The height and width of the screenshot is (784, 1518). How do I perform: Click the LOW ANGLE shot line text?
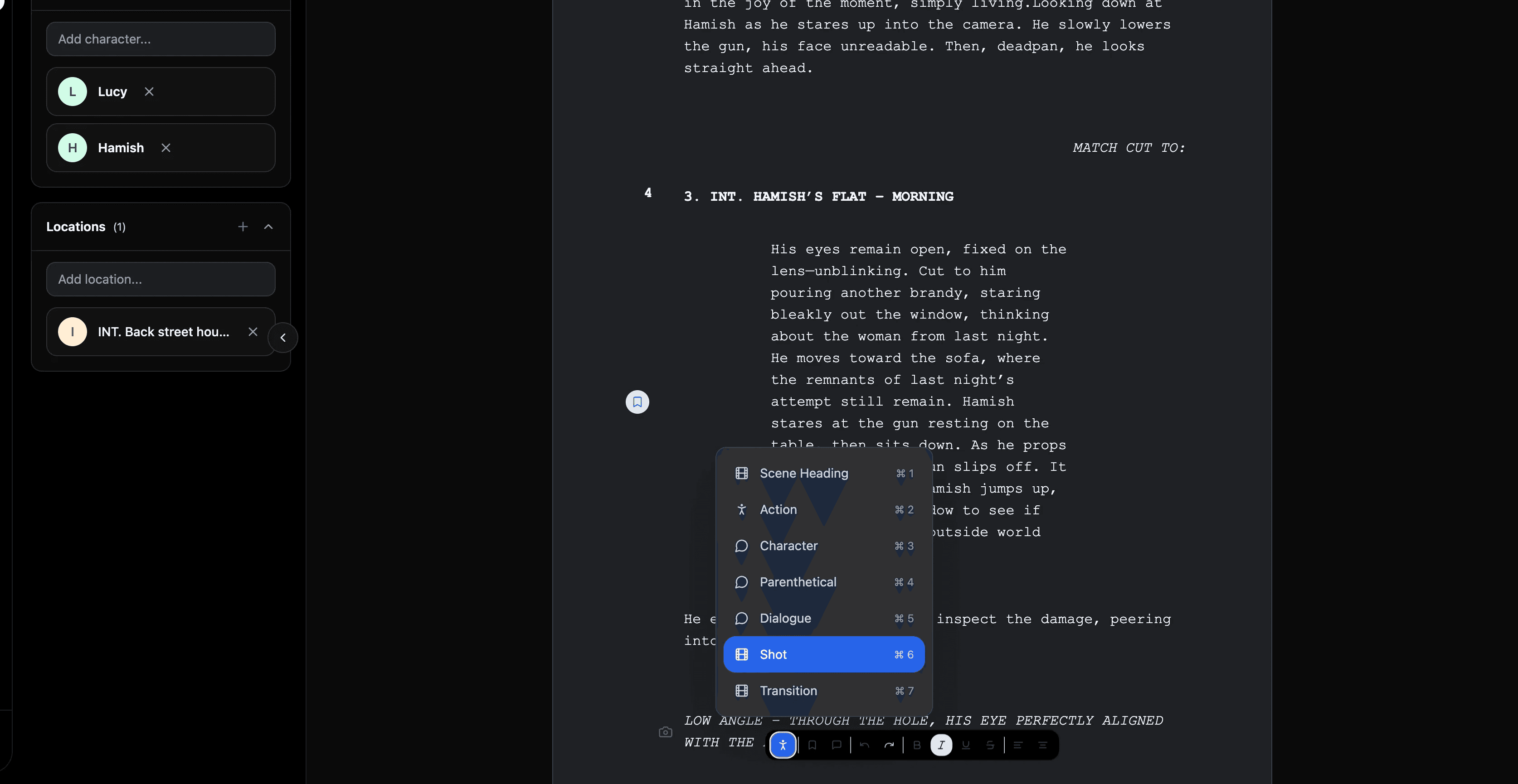pyautogui.click(x=924, y=721)
